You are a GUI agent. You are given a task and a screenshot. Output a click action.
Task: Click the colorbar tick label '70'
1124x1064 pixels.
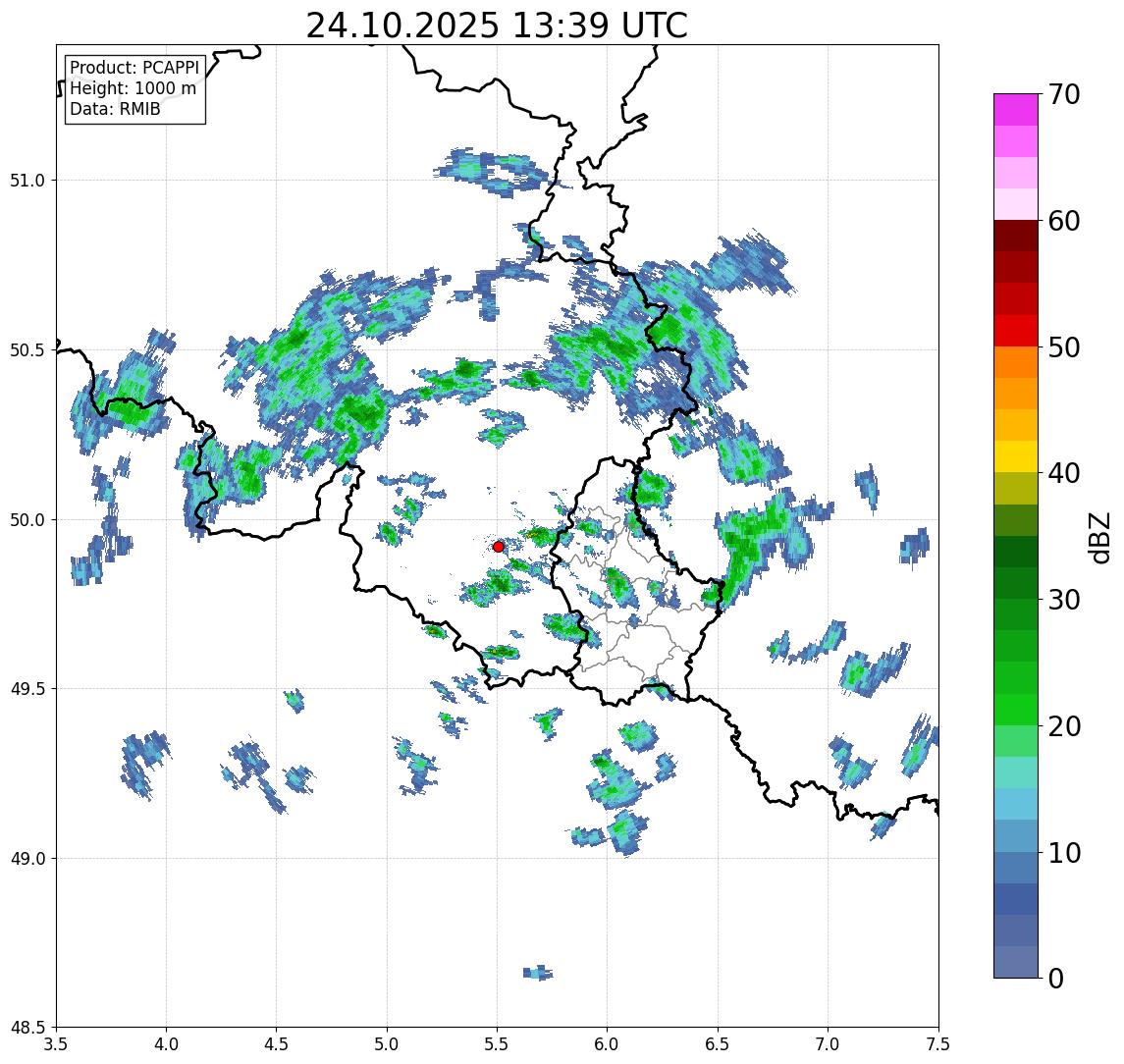click(1064, 94)
